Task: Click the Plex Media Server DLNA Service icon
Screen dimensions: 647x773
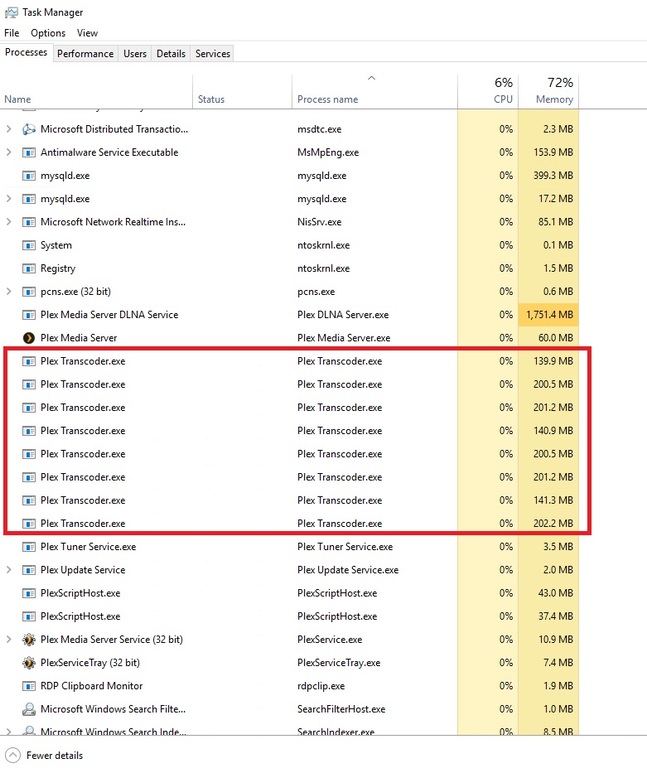Action: 29,315
